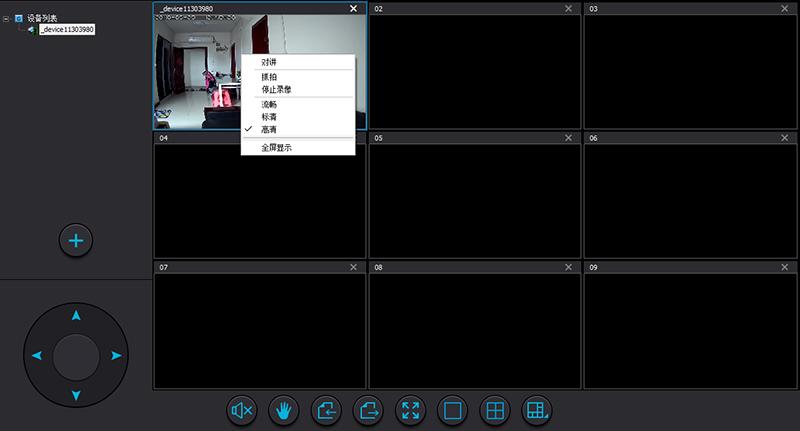
Task: Select empty video pane 05
Action: pyautogui.click(x=475, y=201)
